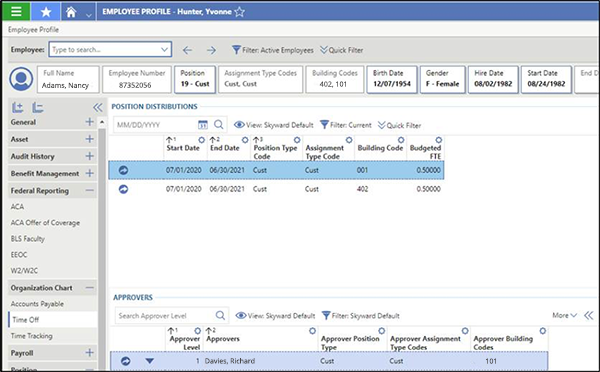600x372 pixels.
Task: Click the Building Code column options circle
Action: pos(401,140)
